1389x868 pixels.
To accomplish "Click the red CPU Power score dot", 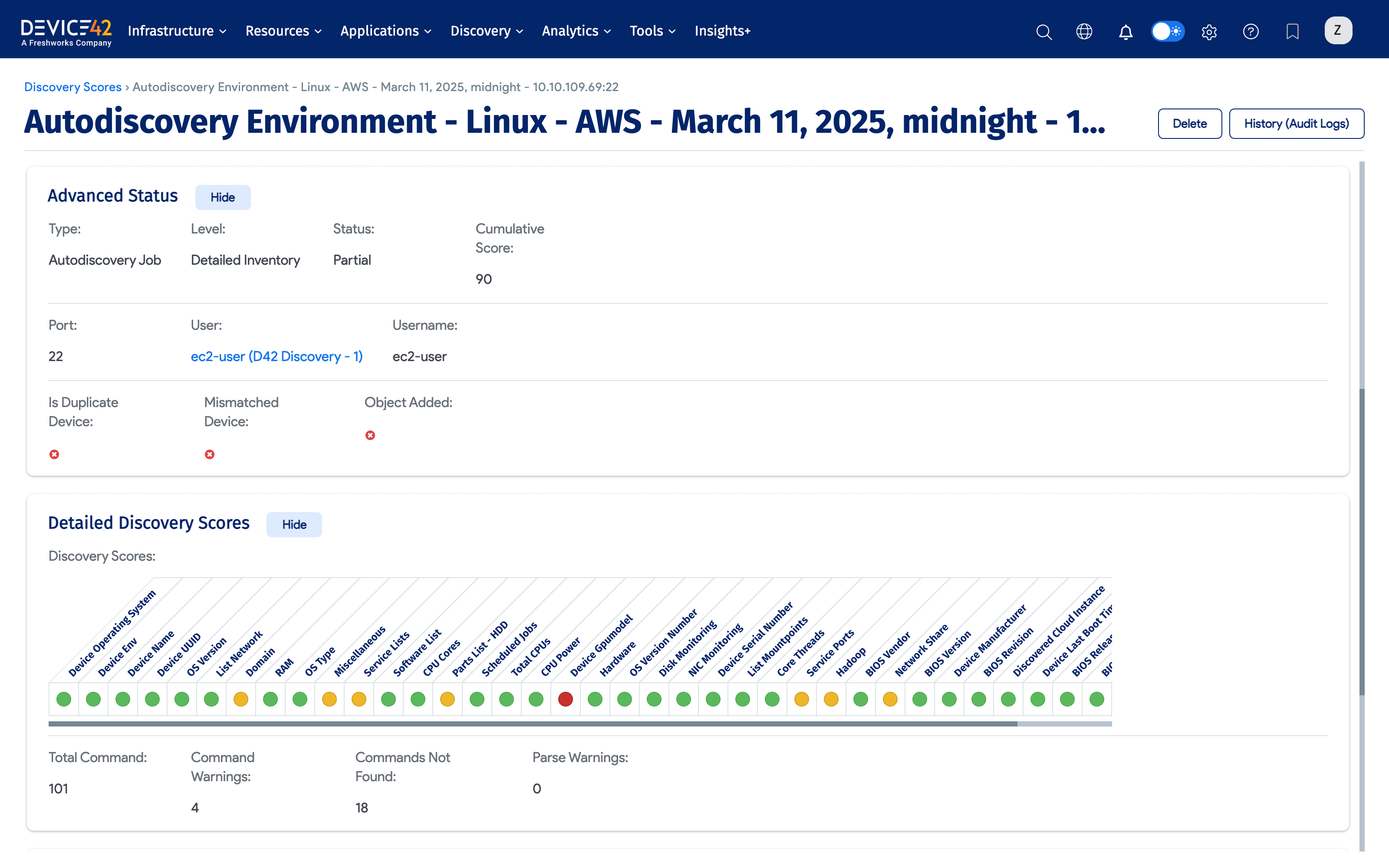I will [565, 699].
